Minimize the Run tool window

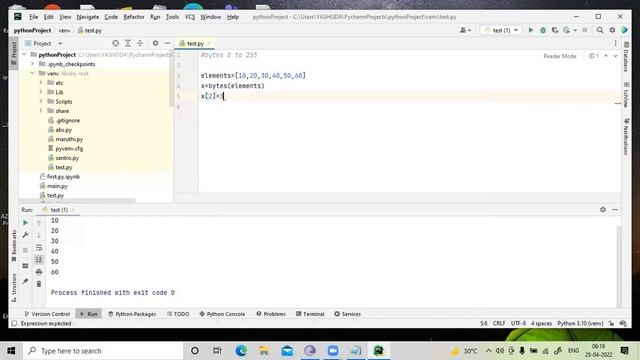click(615, 209)
